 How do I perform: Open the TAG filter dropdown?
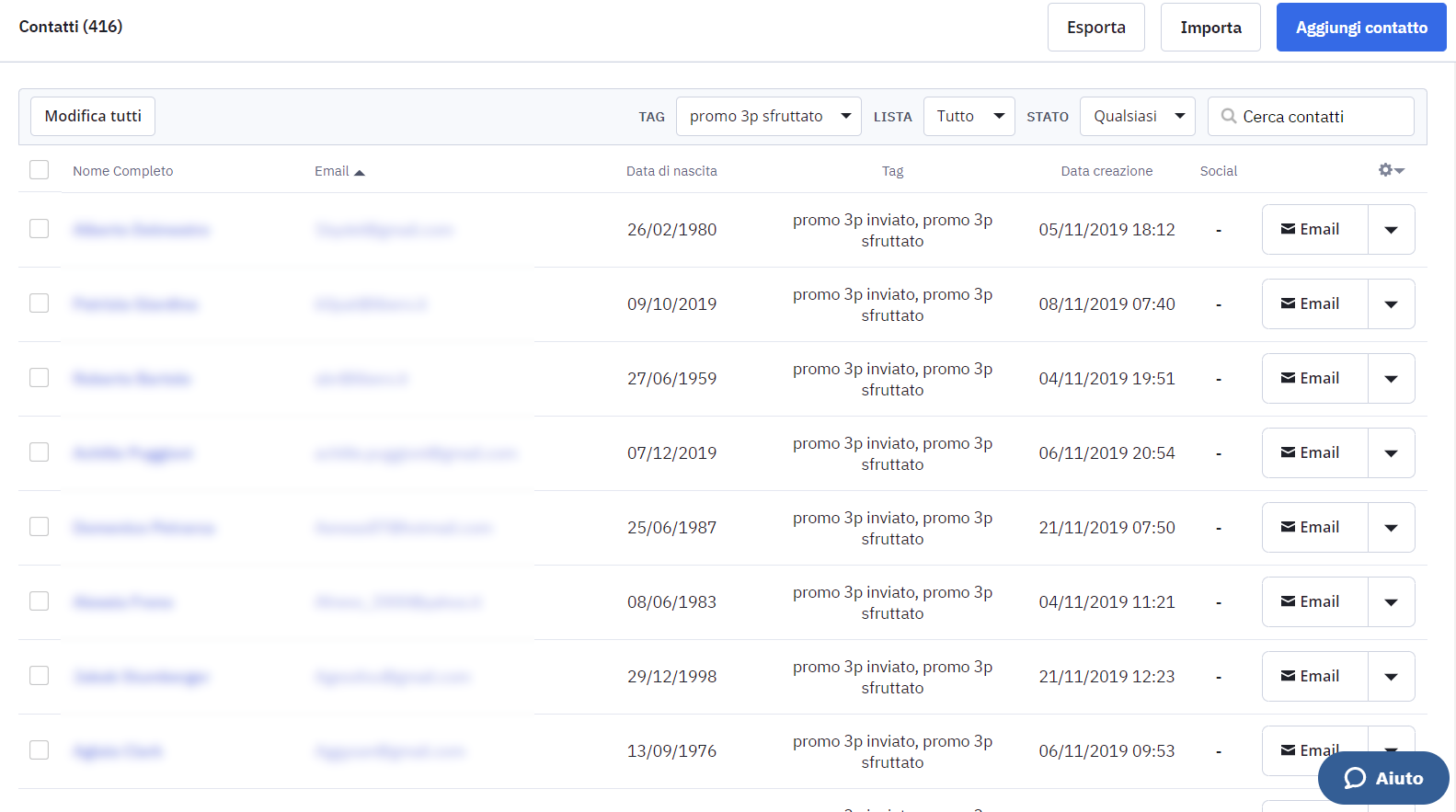769,116
